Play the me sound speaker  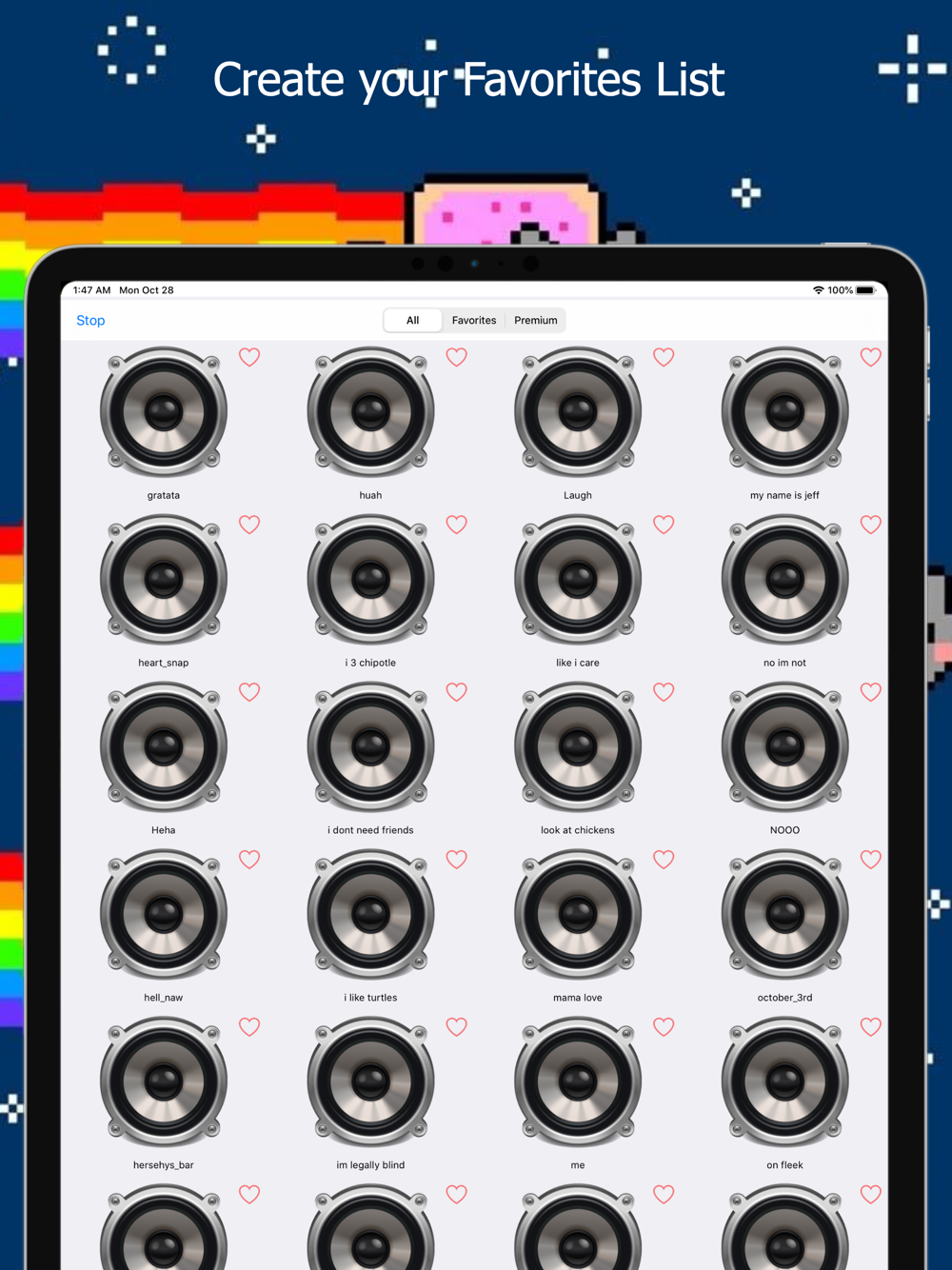click(x=578, y=1082)
